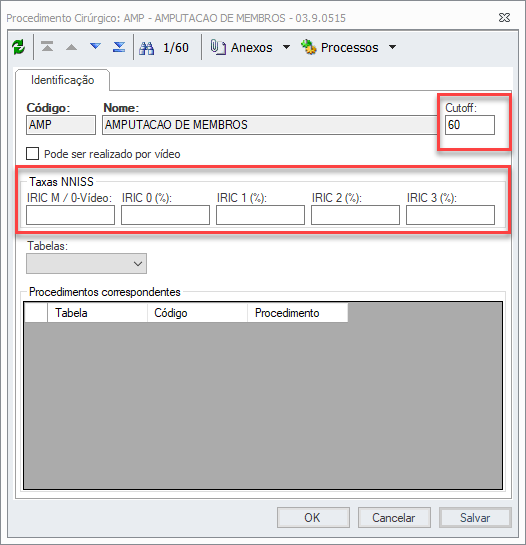This screenshot has height=545, width=526.
Task: Select the Identificação tab
Action: pyautogui.click(x=63, y=80)
